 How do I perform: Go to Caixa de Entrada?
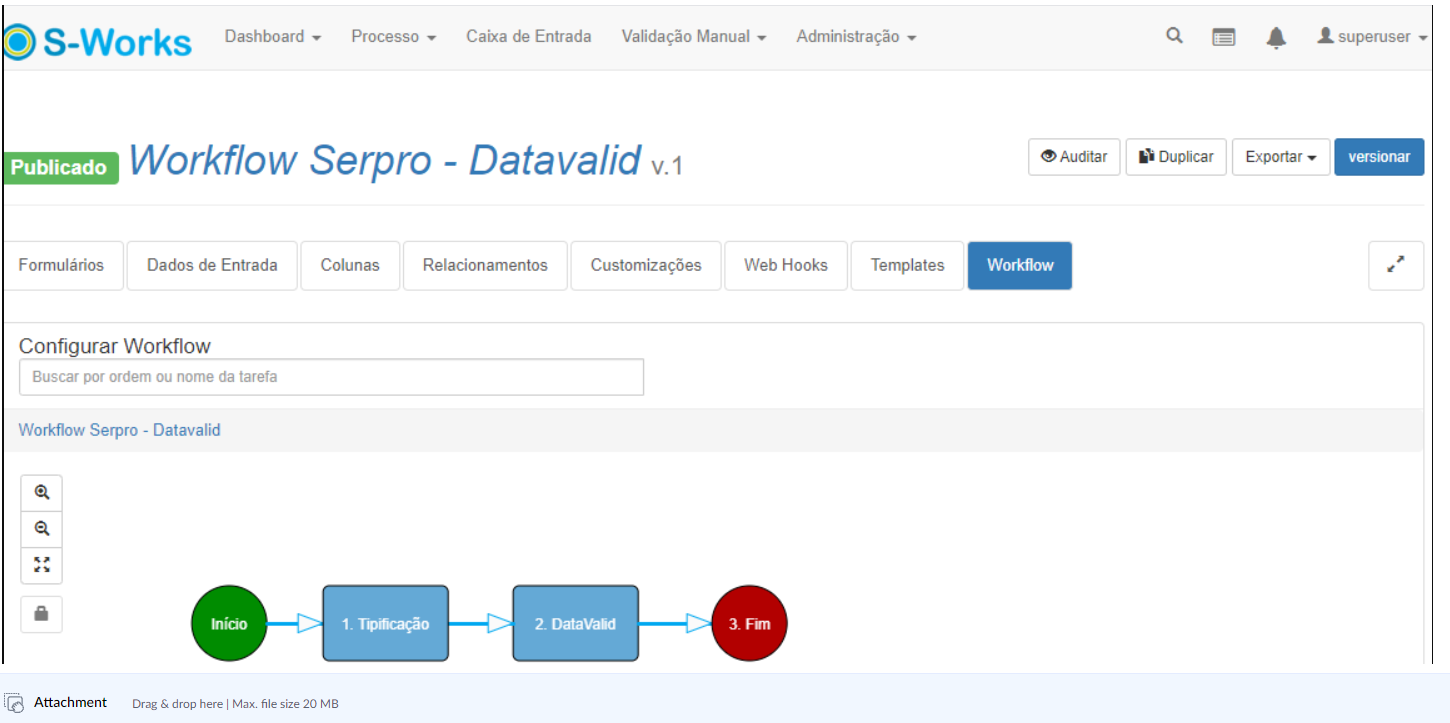tap(529, 37)
